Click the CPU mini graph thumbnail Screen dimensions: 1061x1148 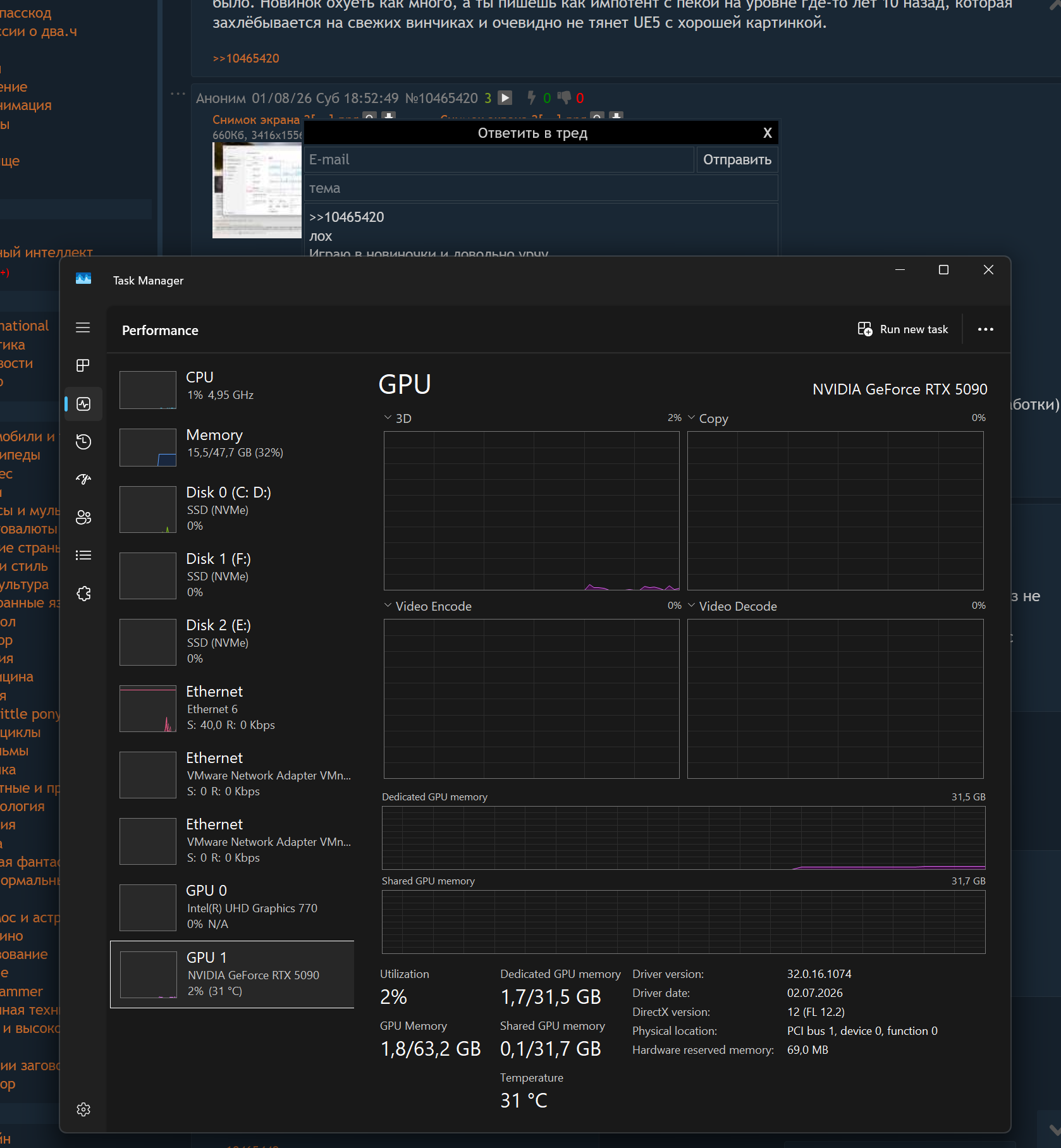[x=148, y=390]
